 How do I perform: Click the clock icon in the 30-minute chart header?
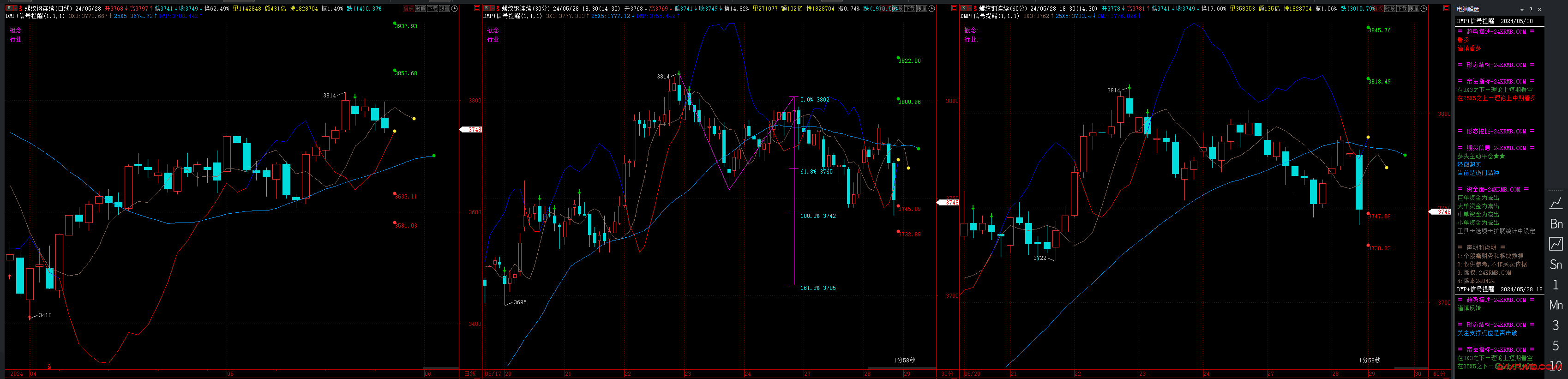pyautogui.click(x=932, y=8)
